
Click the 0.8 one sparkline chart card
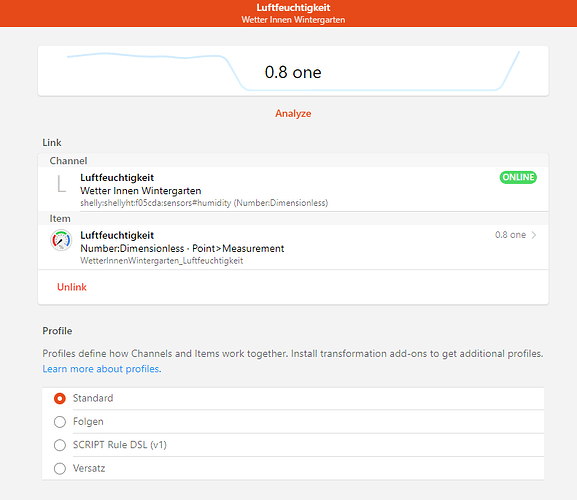click(293, 71)
